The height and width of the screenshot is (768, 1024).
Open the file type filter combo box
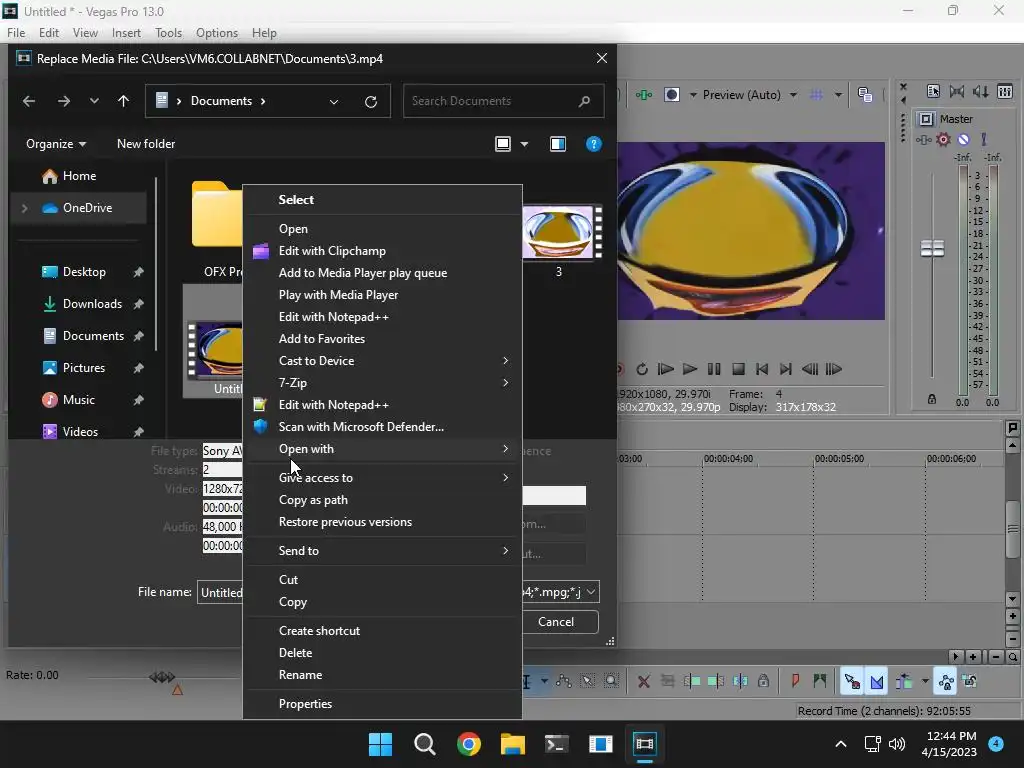click(560, 592)
